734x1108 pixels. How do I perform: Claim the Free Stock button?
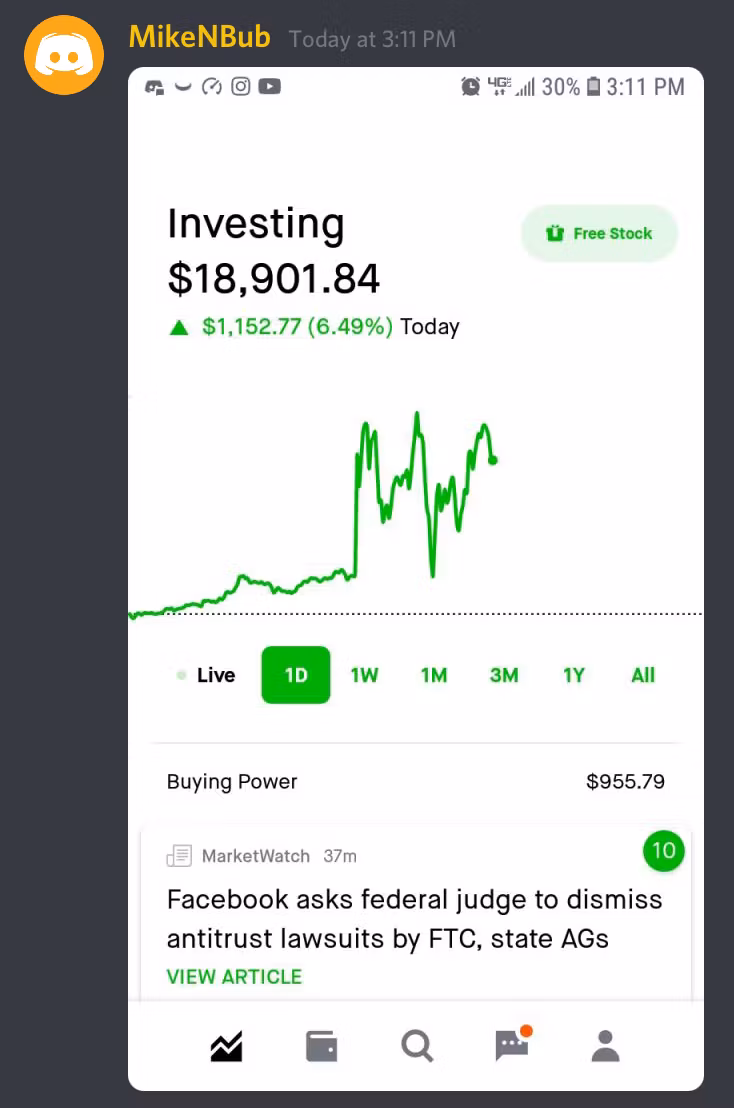pos(599,234)
